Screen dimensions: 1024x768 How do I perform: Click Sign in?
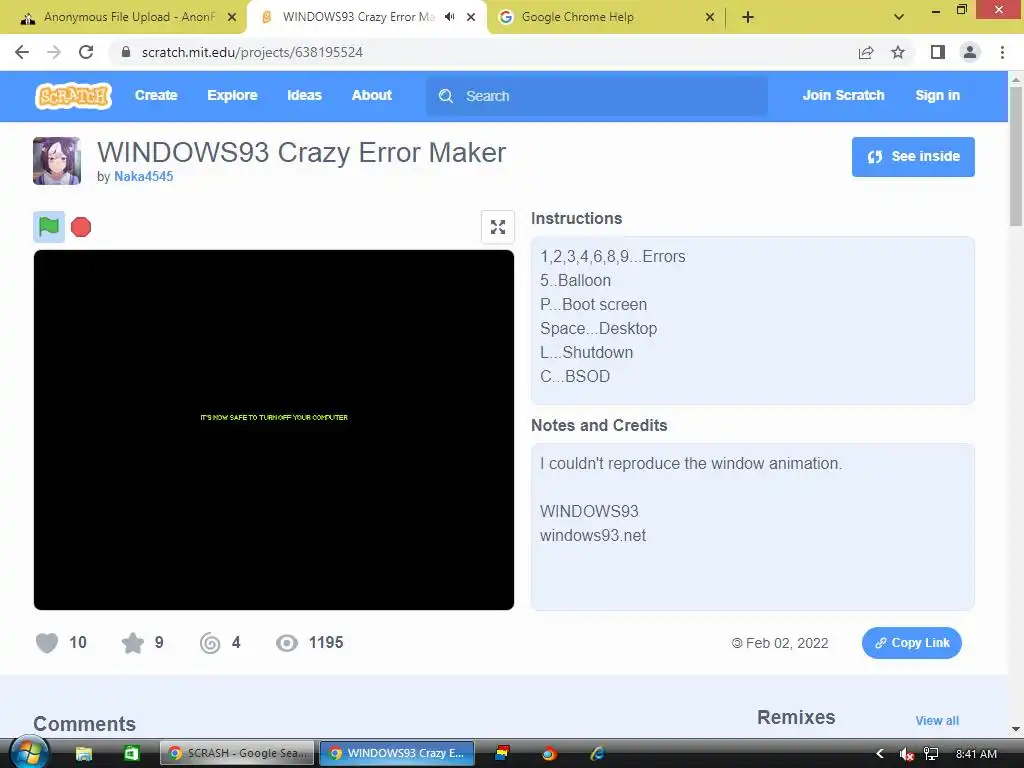pos(937,95)
